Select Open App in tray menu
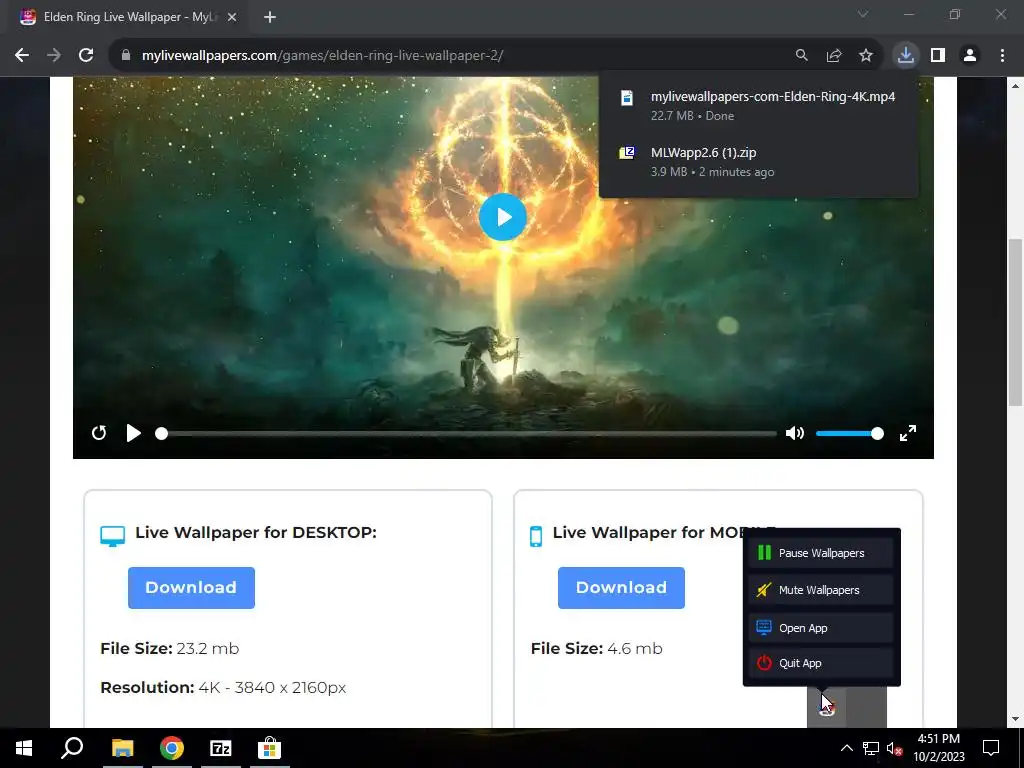The height and width of the screenshot is (768, 1024). (x=822, y=628)
